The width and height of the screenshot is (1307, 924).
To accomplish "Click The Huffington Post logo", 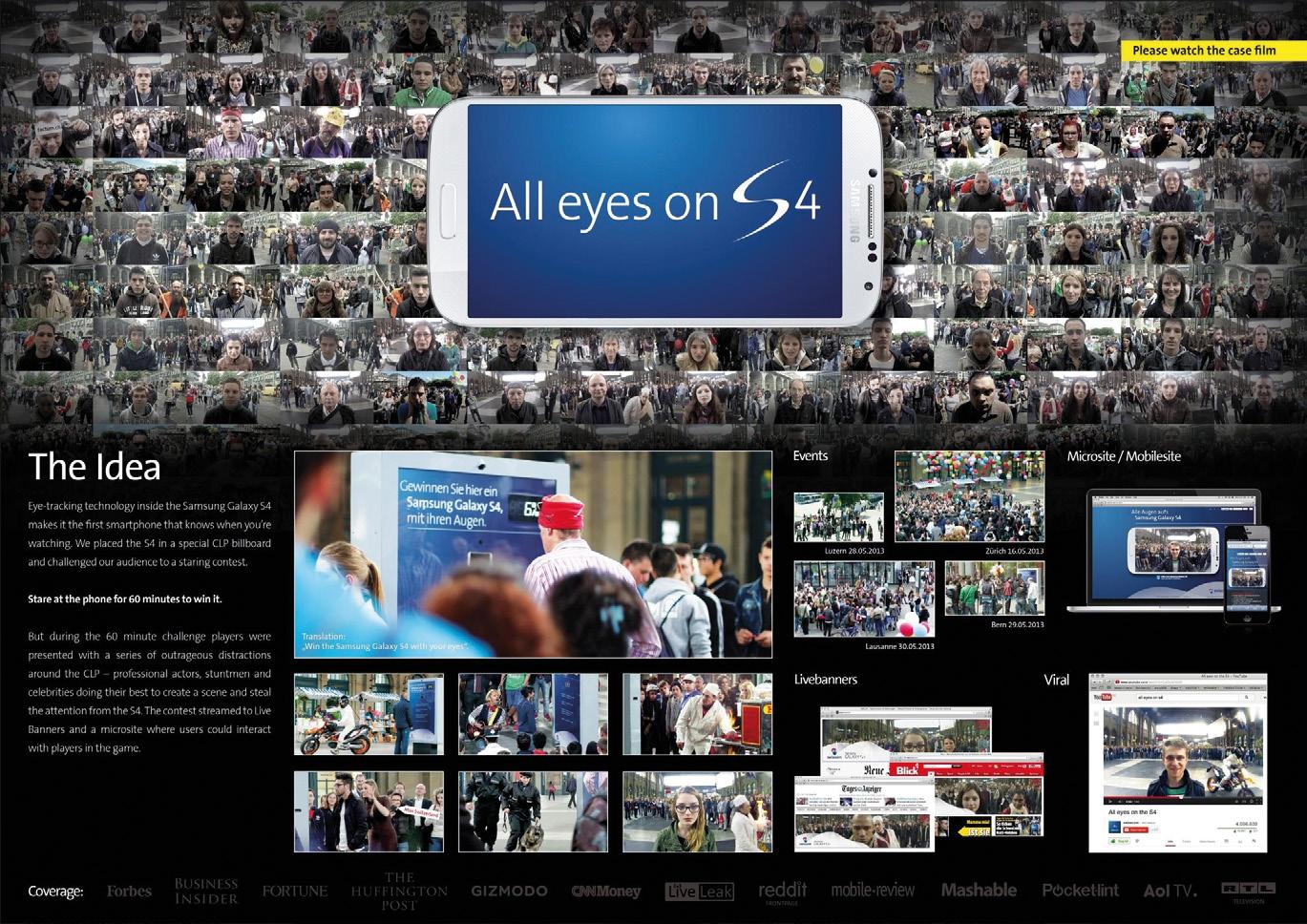I will click(399, 891).
